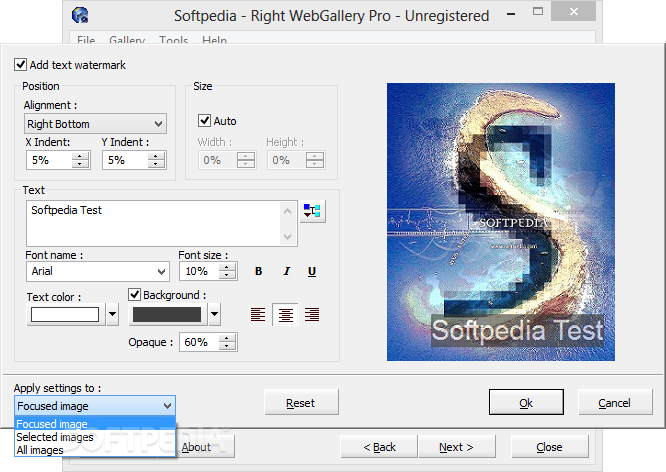Viewport: 666px width, 472px height.
Task: Open the Help menu
Action: [214, 40]
